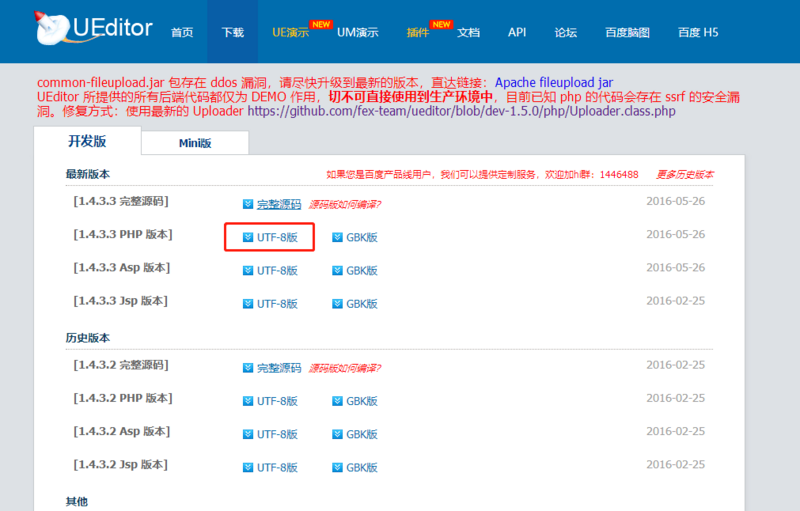Click download icon for 1.4.3.2 Asp UTF-8版
The width and height of the screenshot is (800, 511).
click(248, 434)
